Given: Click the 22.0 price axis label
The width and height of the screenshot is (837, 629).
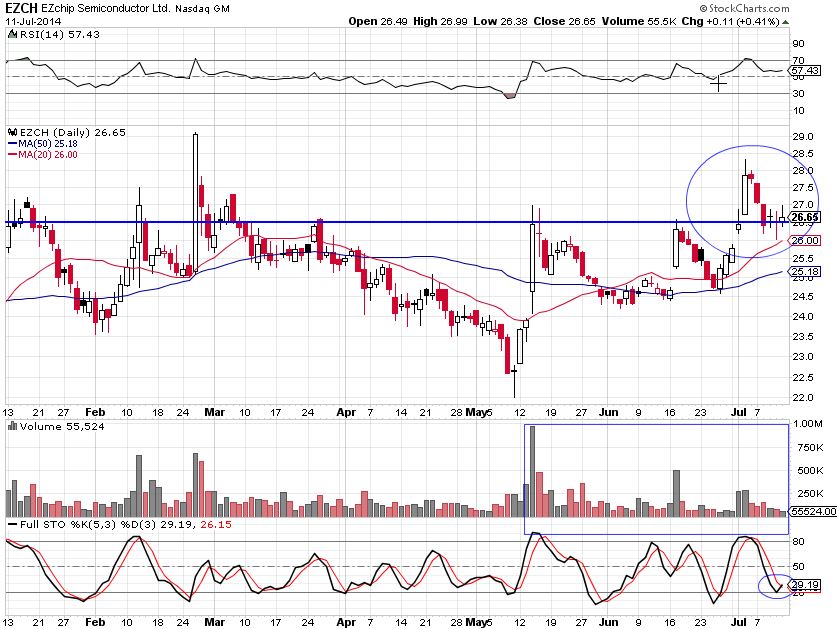Looking at the screenshot, I should coord(803,398).
